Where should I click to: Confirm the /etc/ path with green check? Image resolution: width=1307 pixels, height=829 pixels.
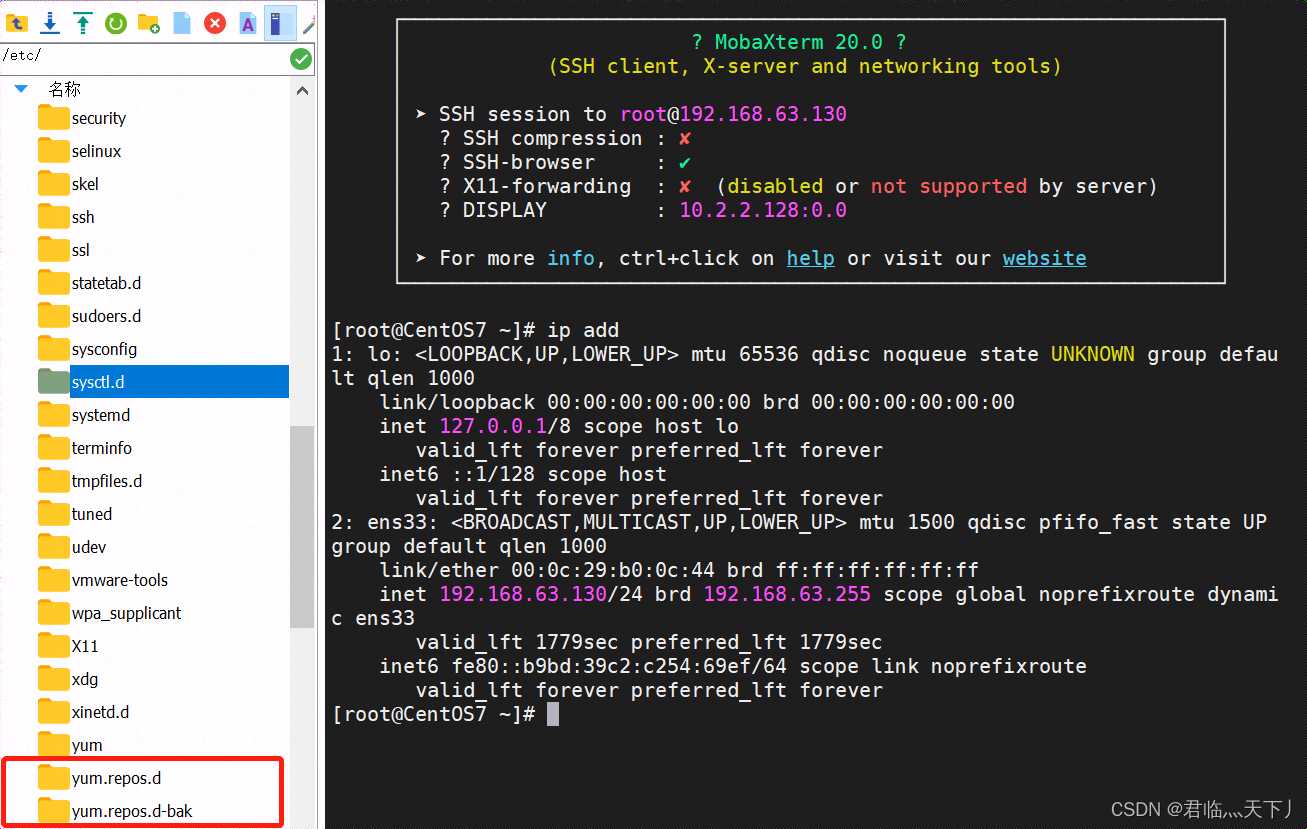(300, 59)
